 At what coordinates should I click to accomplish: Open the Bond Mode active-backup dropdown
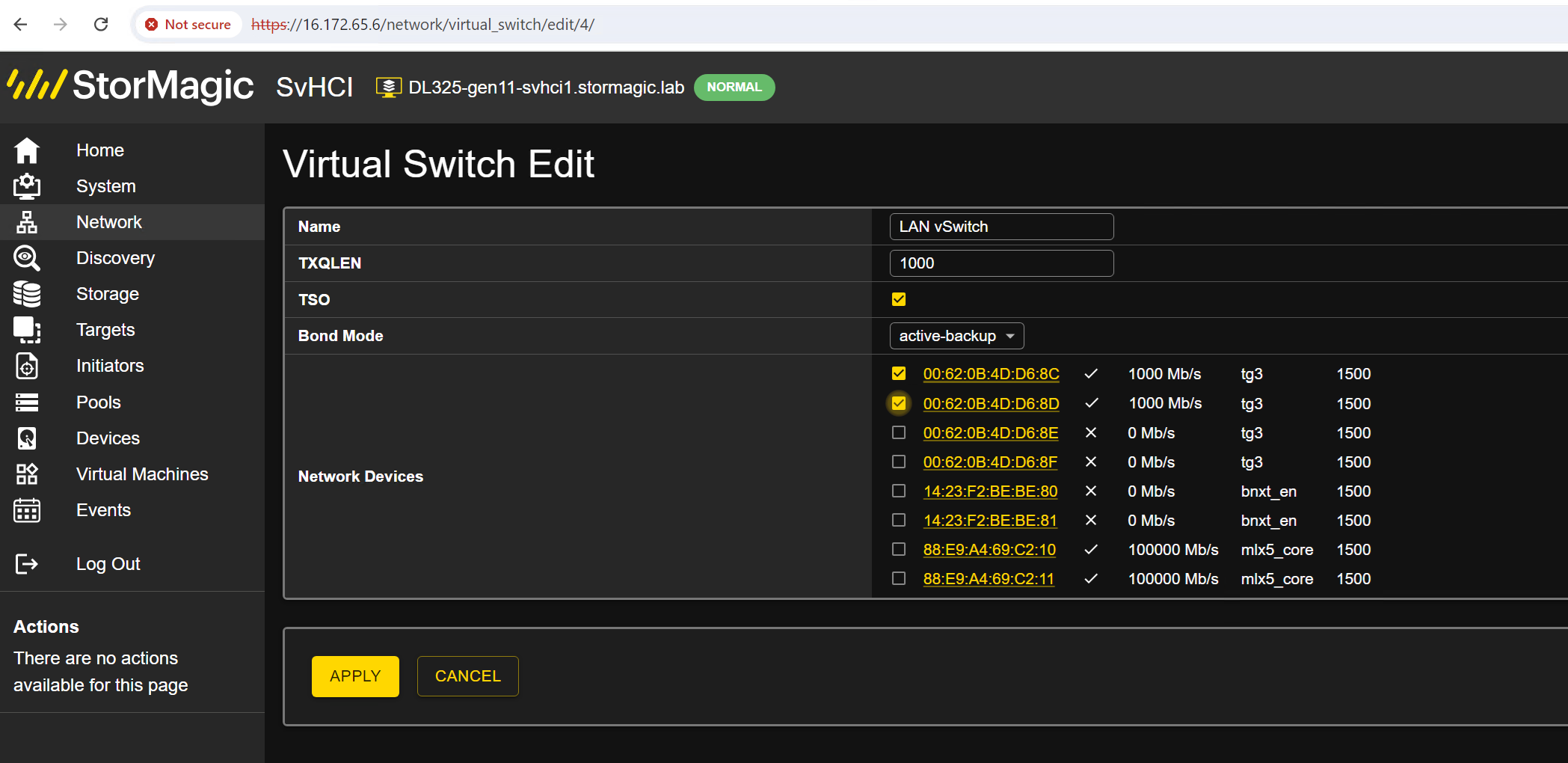pyautogui.click(x=956, y=336)
